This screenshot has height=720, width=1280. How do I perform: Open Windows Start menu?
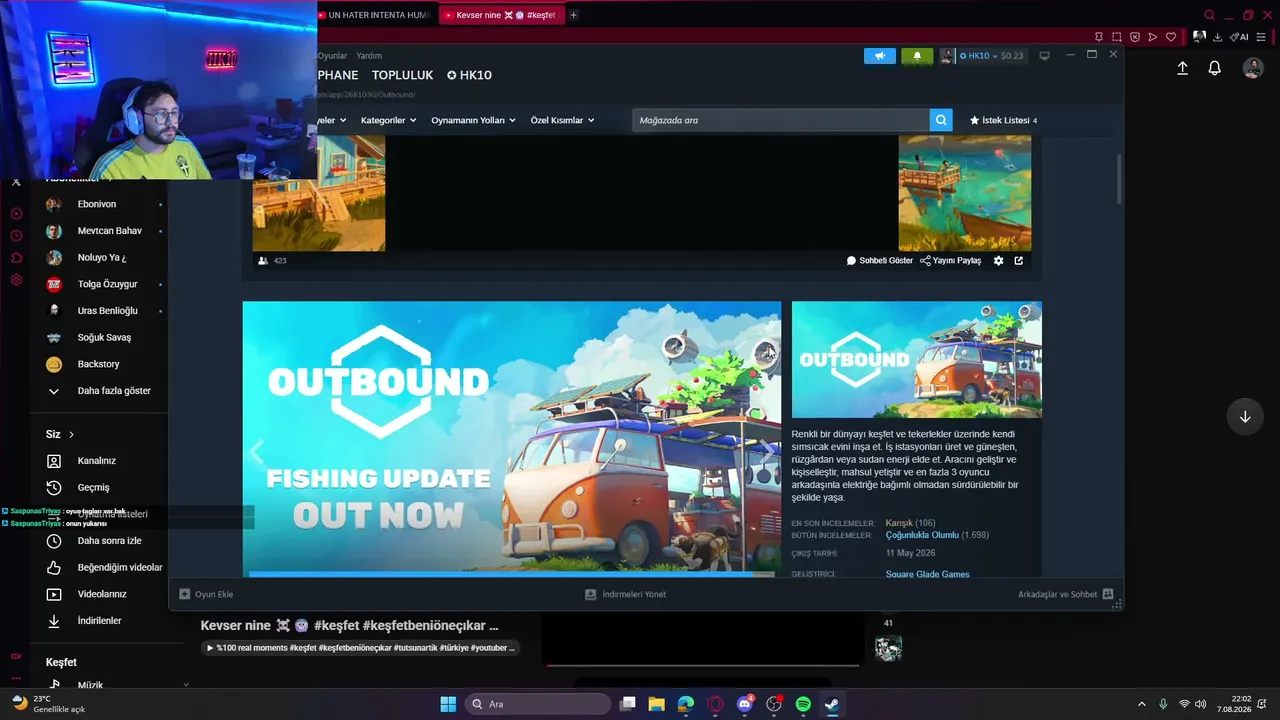click(448, 704)
